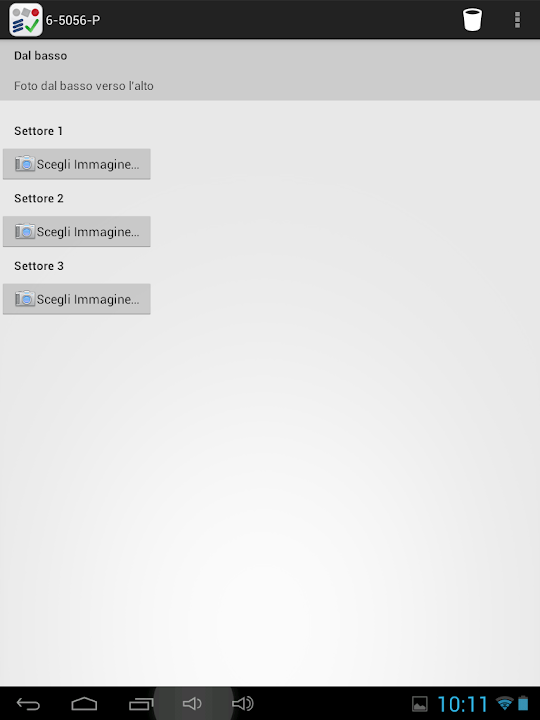Tap the camera icon under Settore 2
This screenshot has width=540, height=720.
point(25,231)
